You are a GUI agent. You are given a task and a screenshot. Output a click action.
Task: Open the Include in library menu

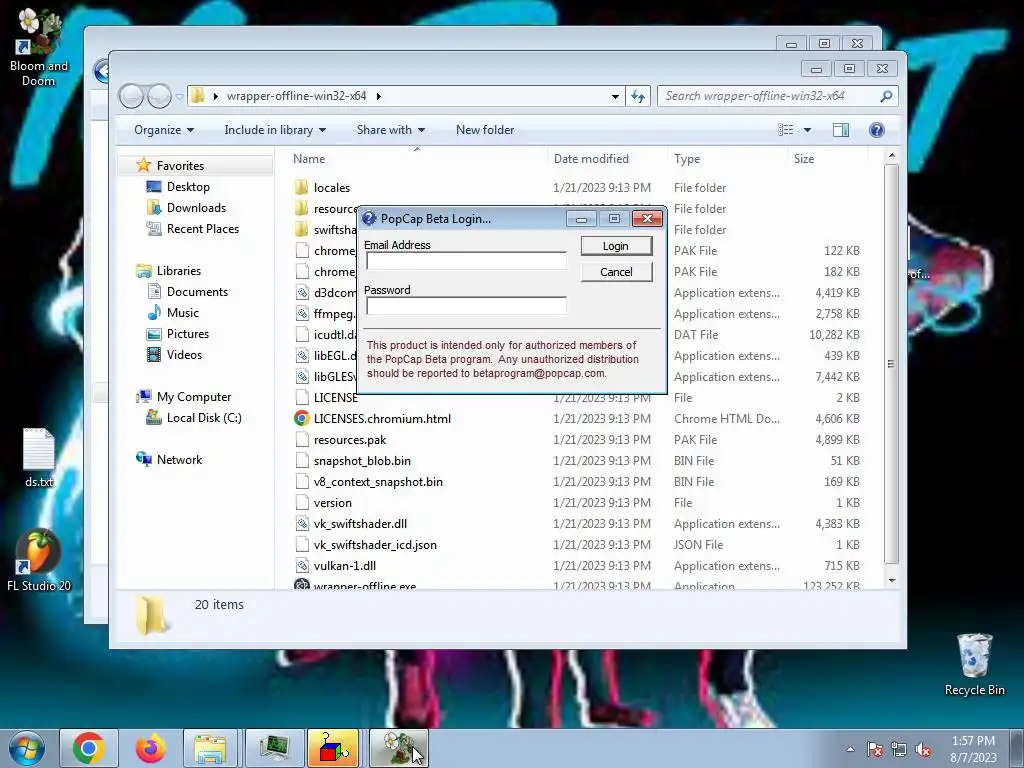point(275,130)
